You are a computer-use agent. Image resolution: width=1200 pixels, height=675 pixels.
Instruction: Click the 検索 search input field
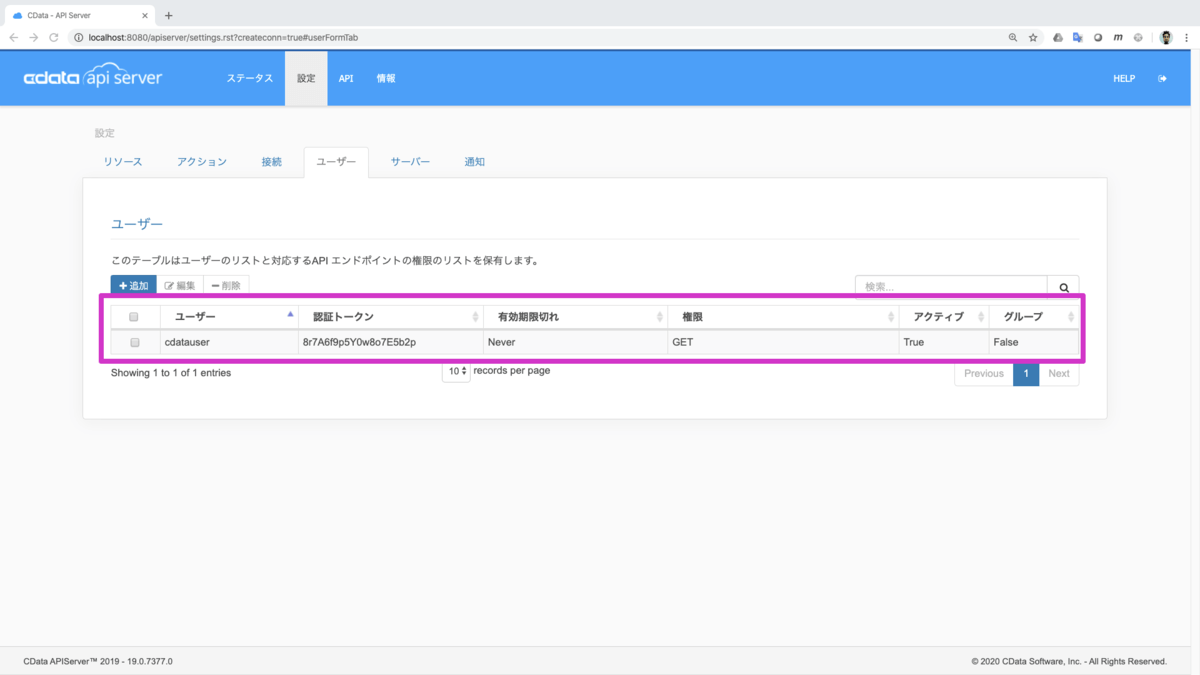tap(950, 287)
